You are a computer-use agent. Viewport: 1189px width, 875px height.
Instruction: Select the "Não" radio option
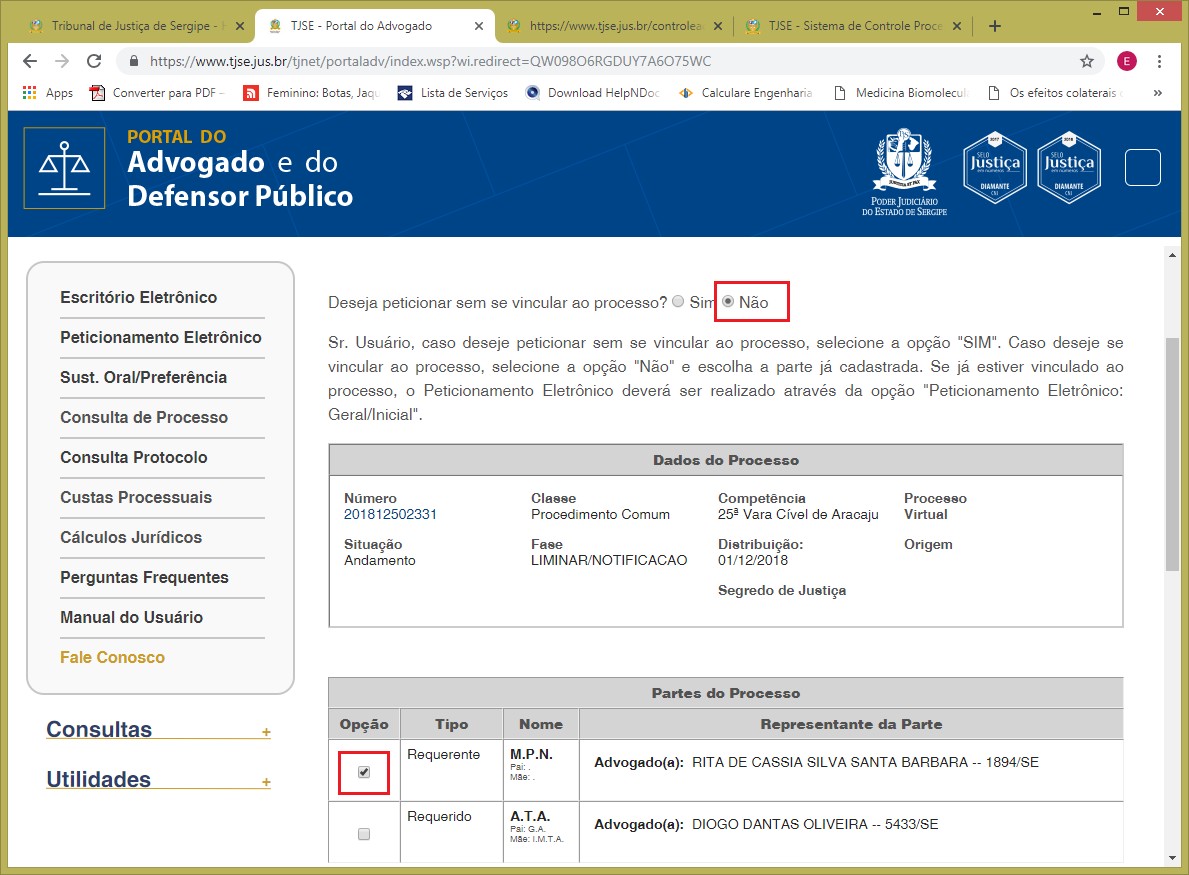point(728,301)
